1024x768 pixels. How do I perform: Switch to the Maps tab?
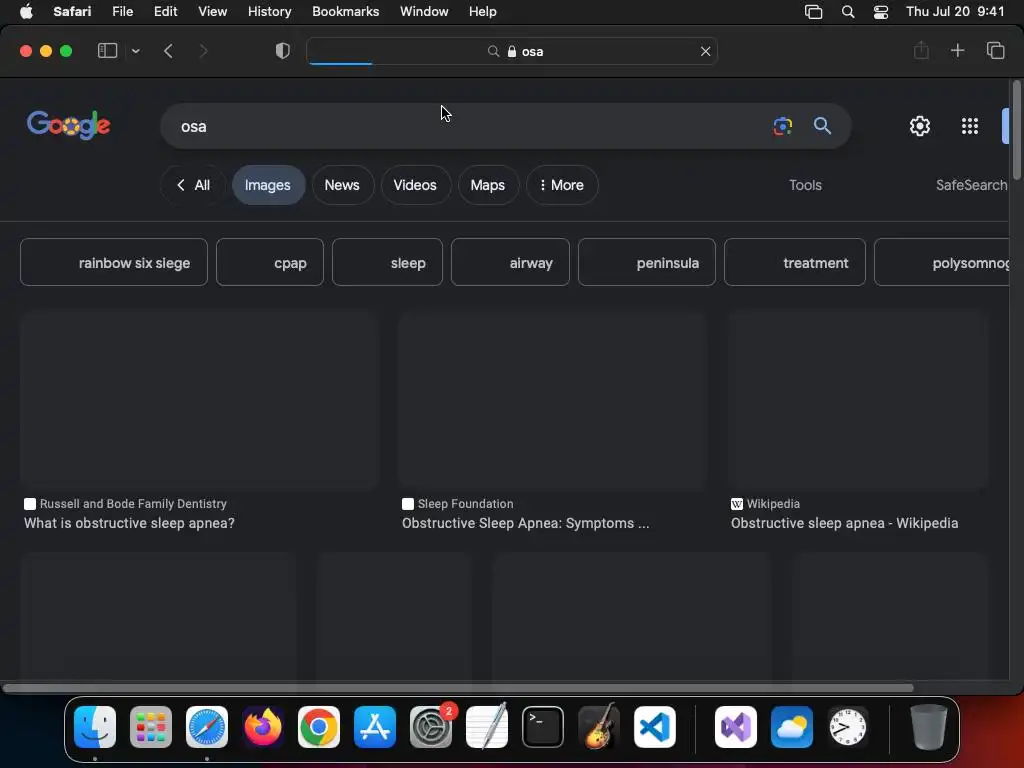[x=488, y=185]
